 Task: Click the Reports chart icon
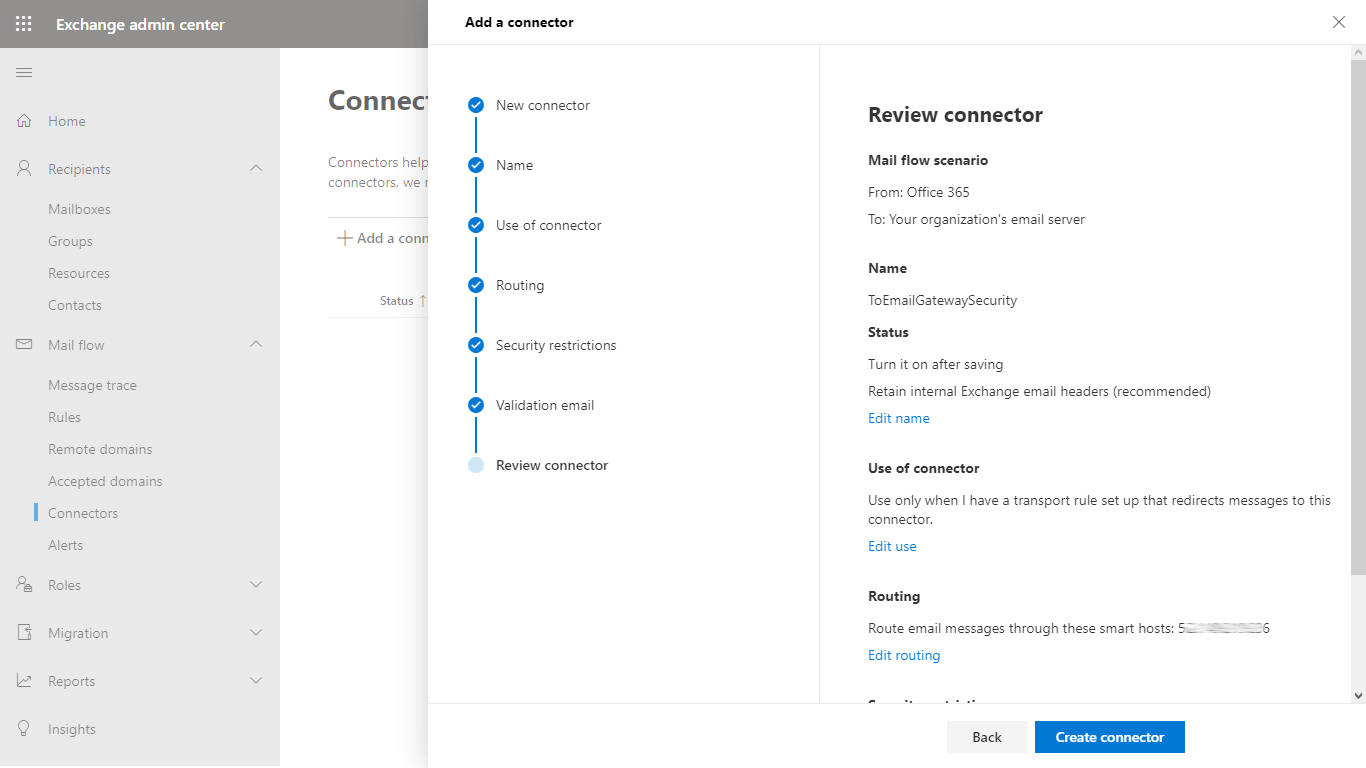[25, 681]
